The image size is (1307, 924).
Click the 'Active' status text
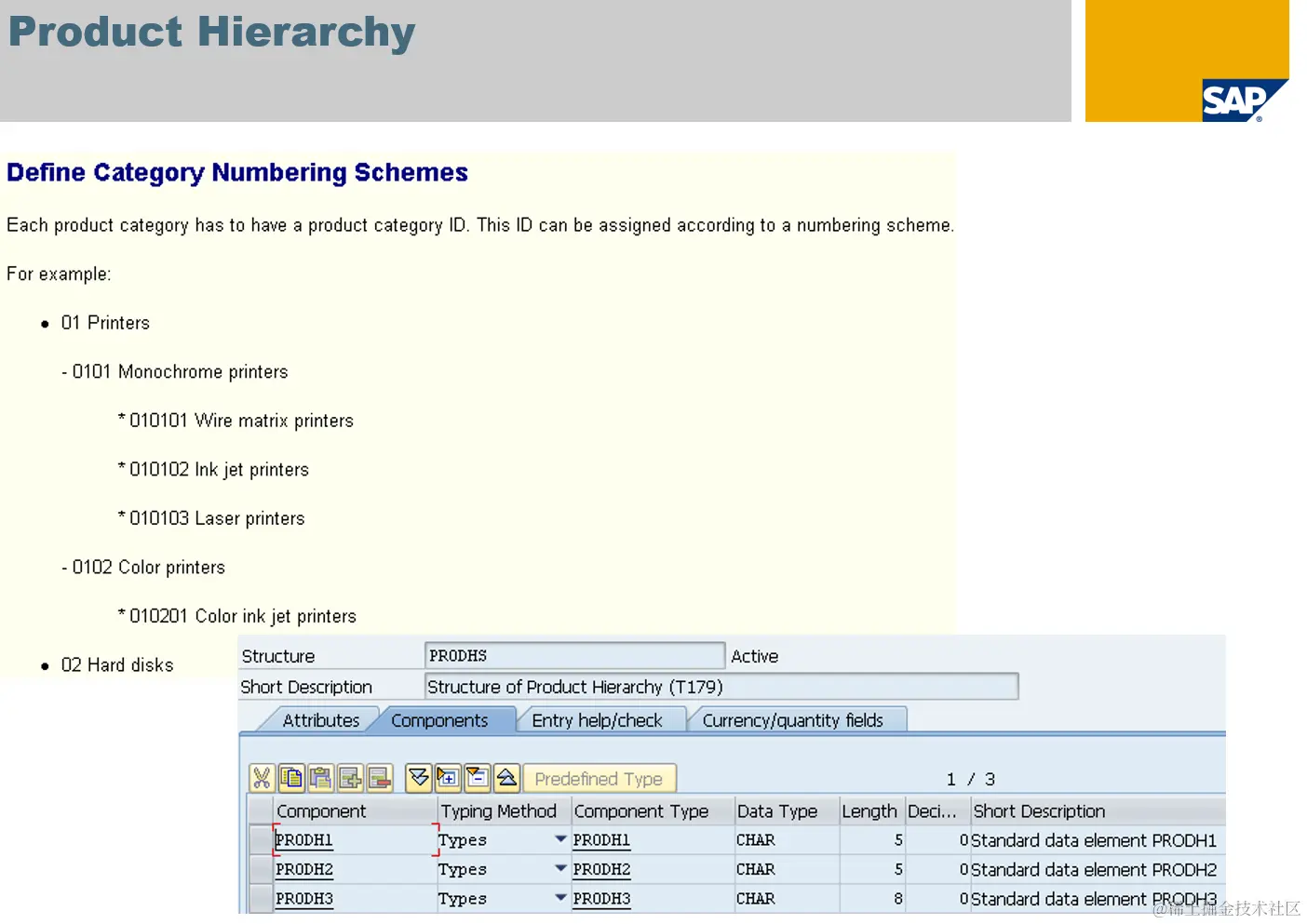coord(755,656)
